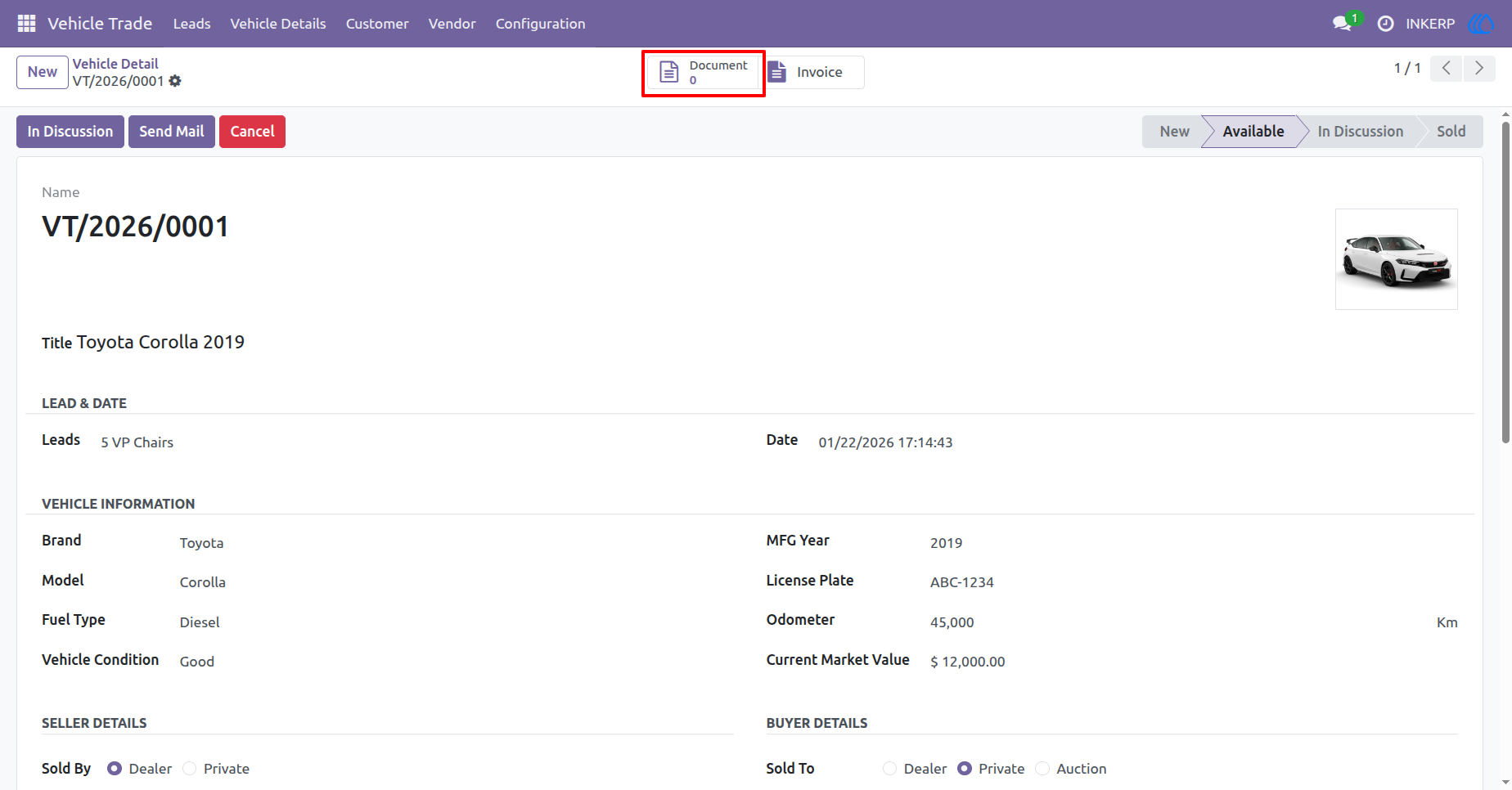The image size is (1512, 790).
Task: Click the Send Mail button
Action: pyautogui.click(x=172, y=132)
